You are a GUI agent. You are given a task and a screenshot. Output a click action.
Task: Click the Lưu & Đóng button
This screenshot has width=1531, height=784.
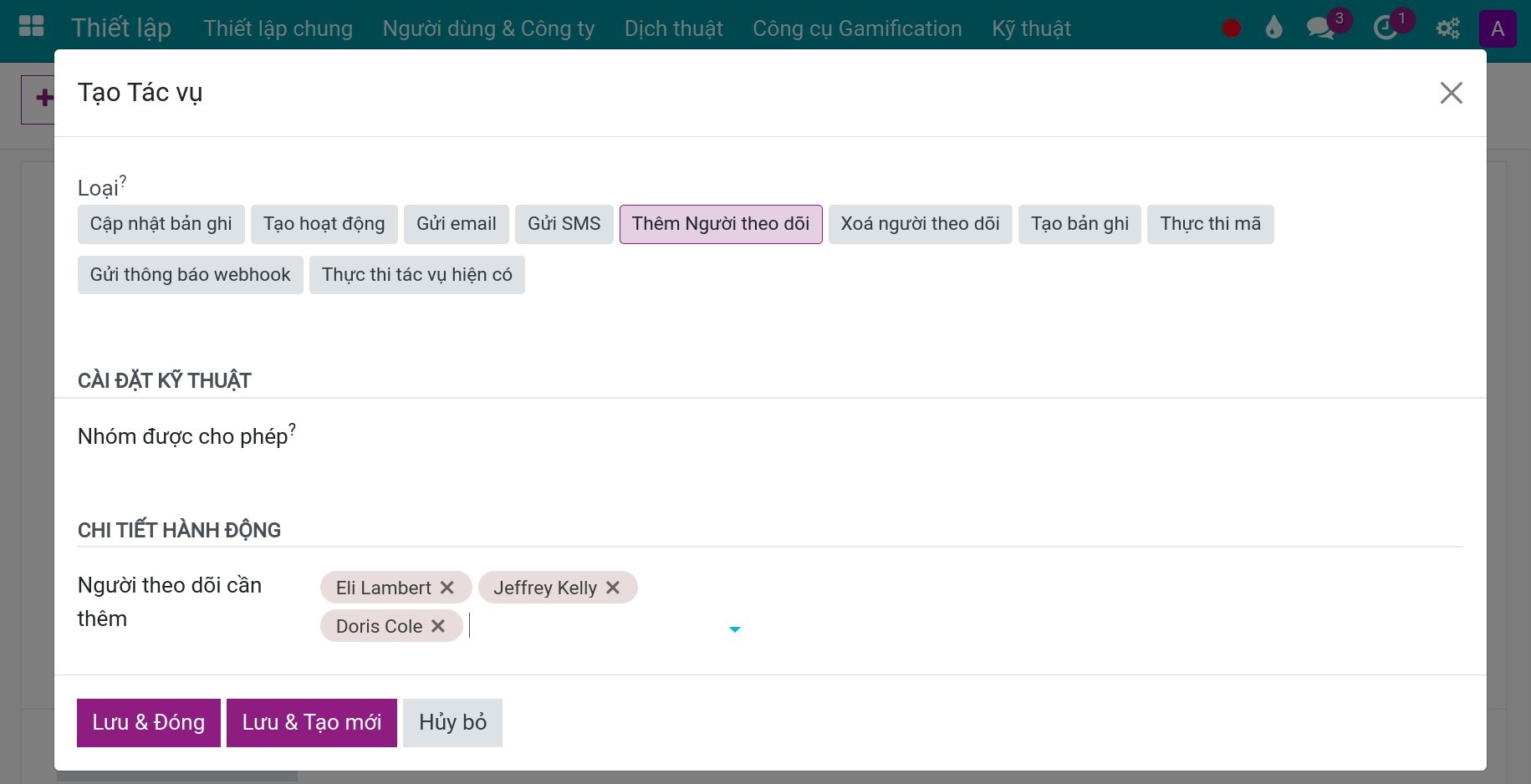coord(149,723)
